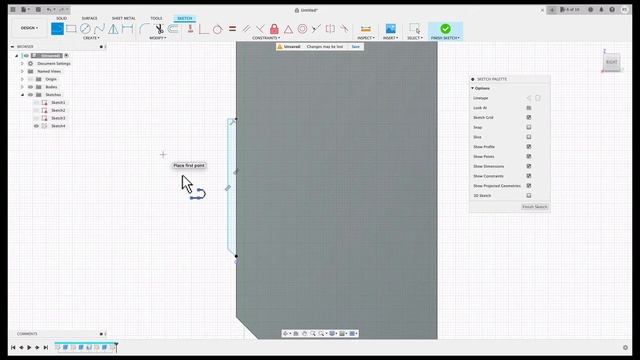The height and width of the screenshot is (360, 640).
Task: Select the Trim scissors tool
Action: pos(159,29)
